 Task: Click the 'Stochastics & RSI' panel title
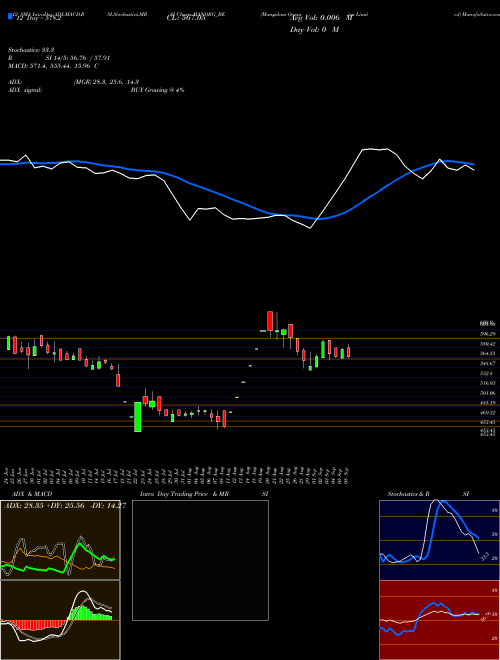coord(428,494)
